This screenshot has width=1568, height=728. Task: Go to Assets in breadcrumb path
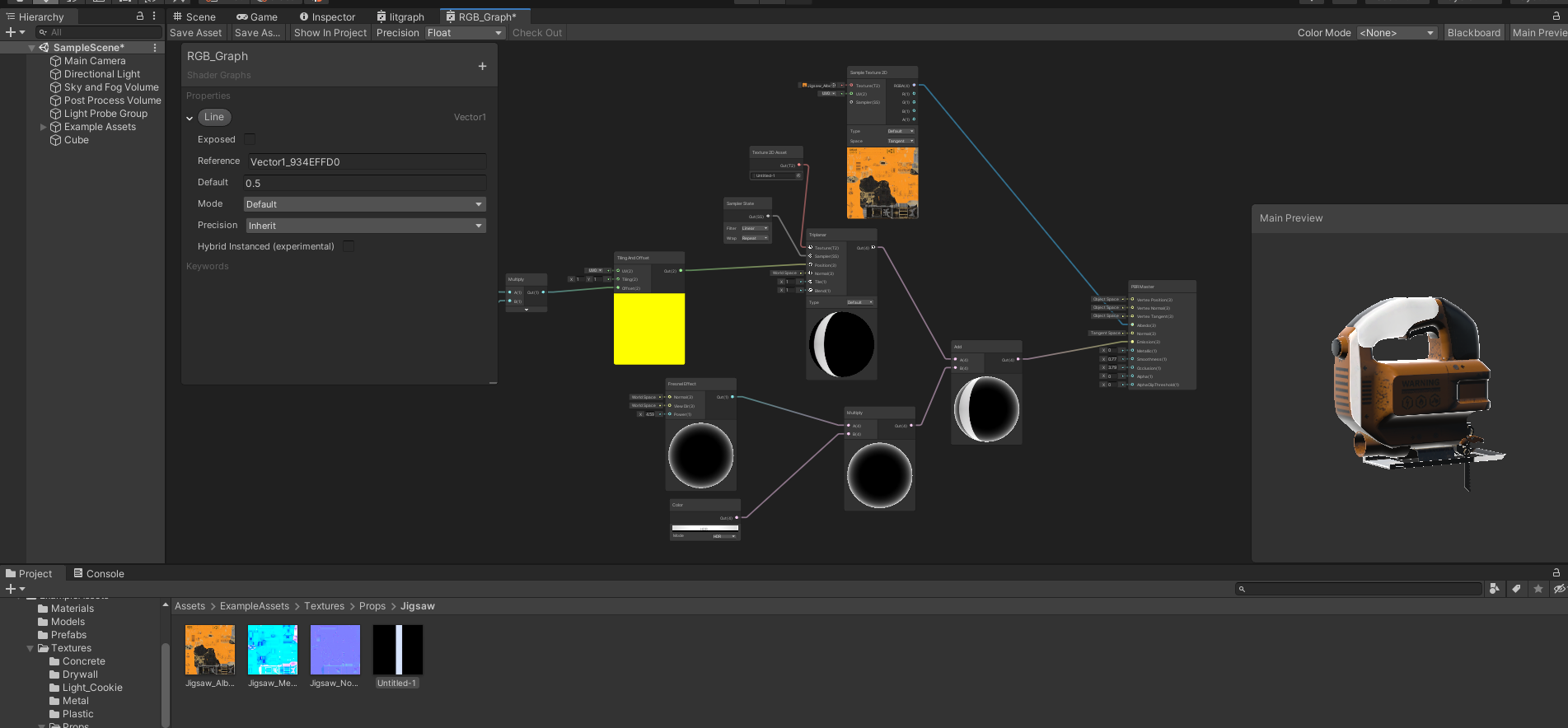click(x=190, y=606)
